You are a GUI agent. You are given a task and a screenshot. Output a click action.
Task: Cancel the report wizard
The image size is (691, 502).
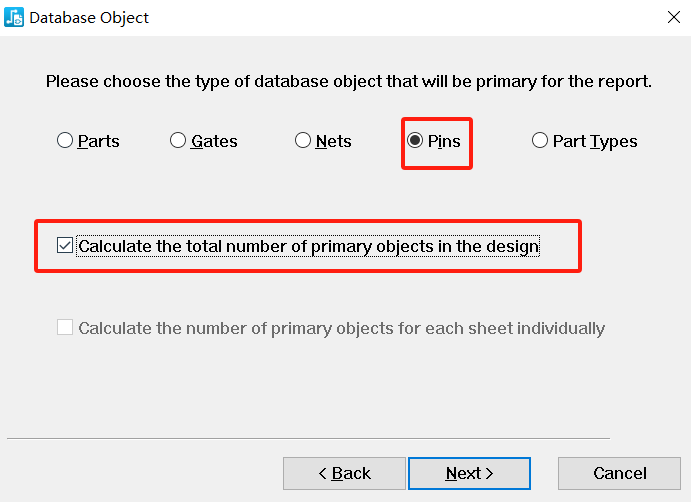tap(619, 473)
